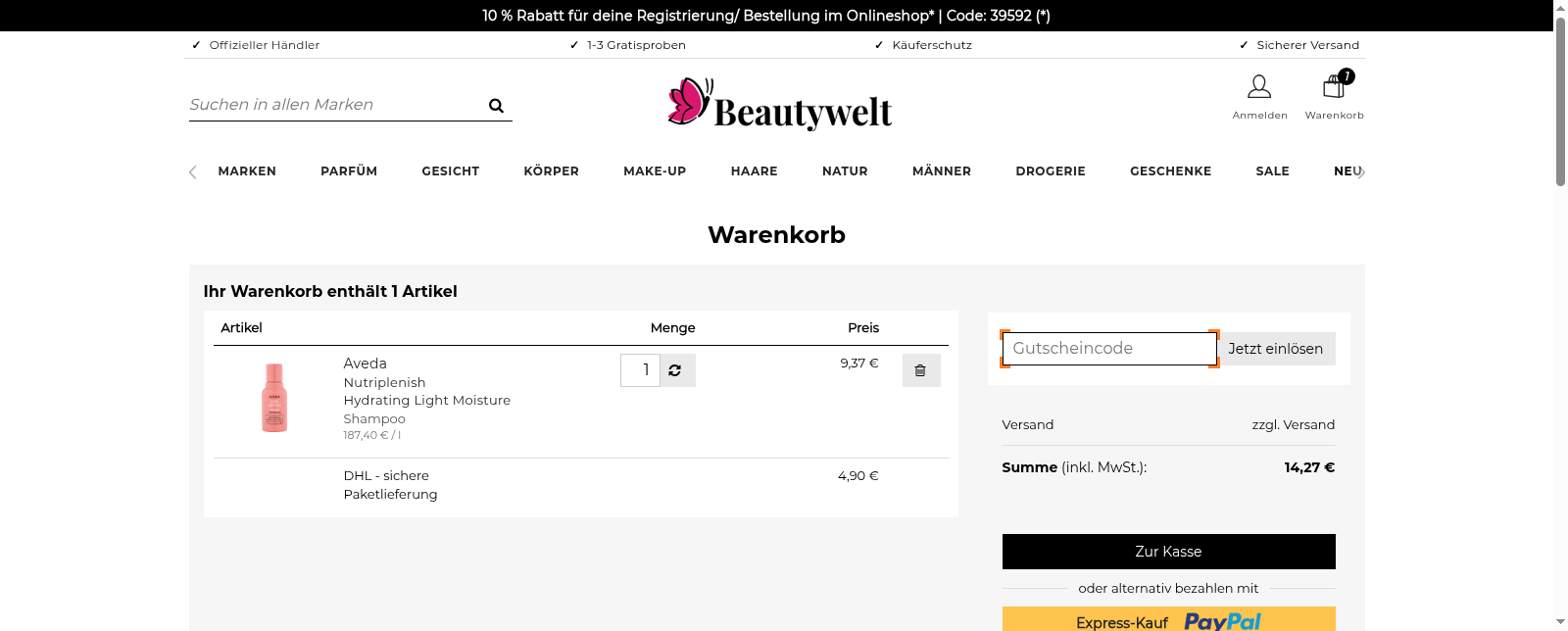
Task: Click the Jetzt einlösen button
Action: click(x=1275, y=349)
